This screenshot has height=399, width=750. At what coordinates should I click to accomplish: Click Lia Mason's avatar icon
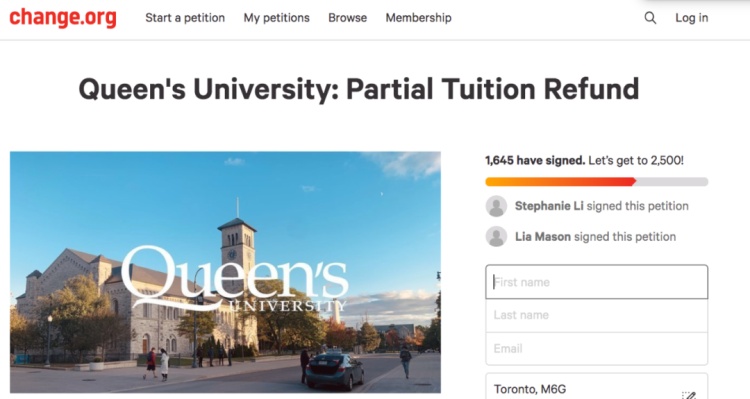[x=496, y=237]
